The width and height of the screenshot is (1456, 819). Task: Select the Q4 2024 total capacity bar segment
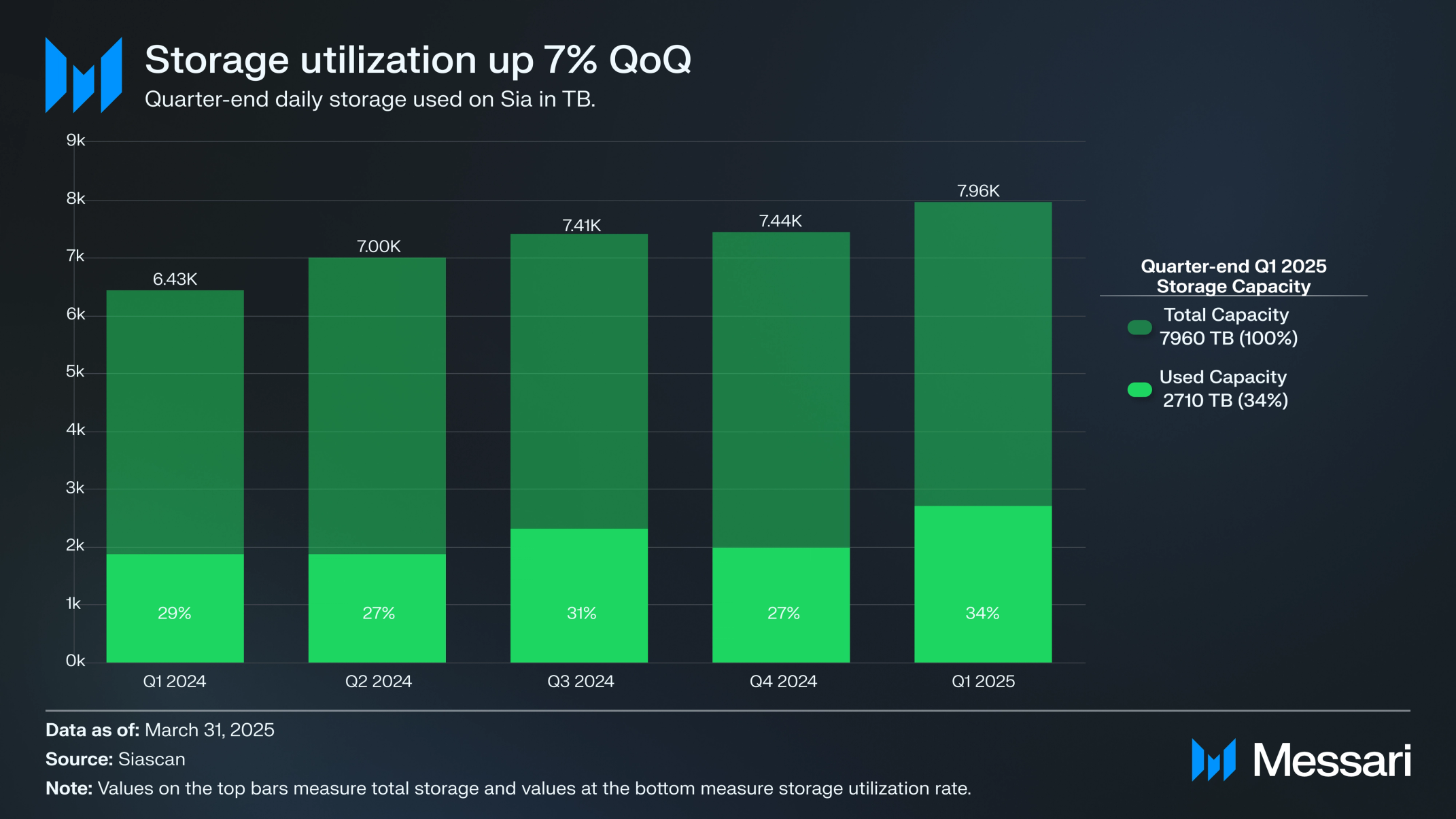(781, 389)
